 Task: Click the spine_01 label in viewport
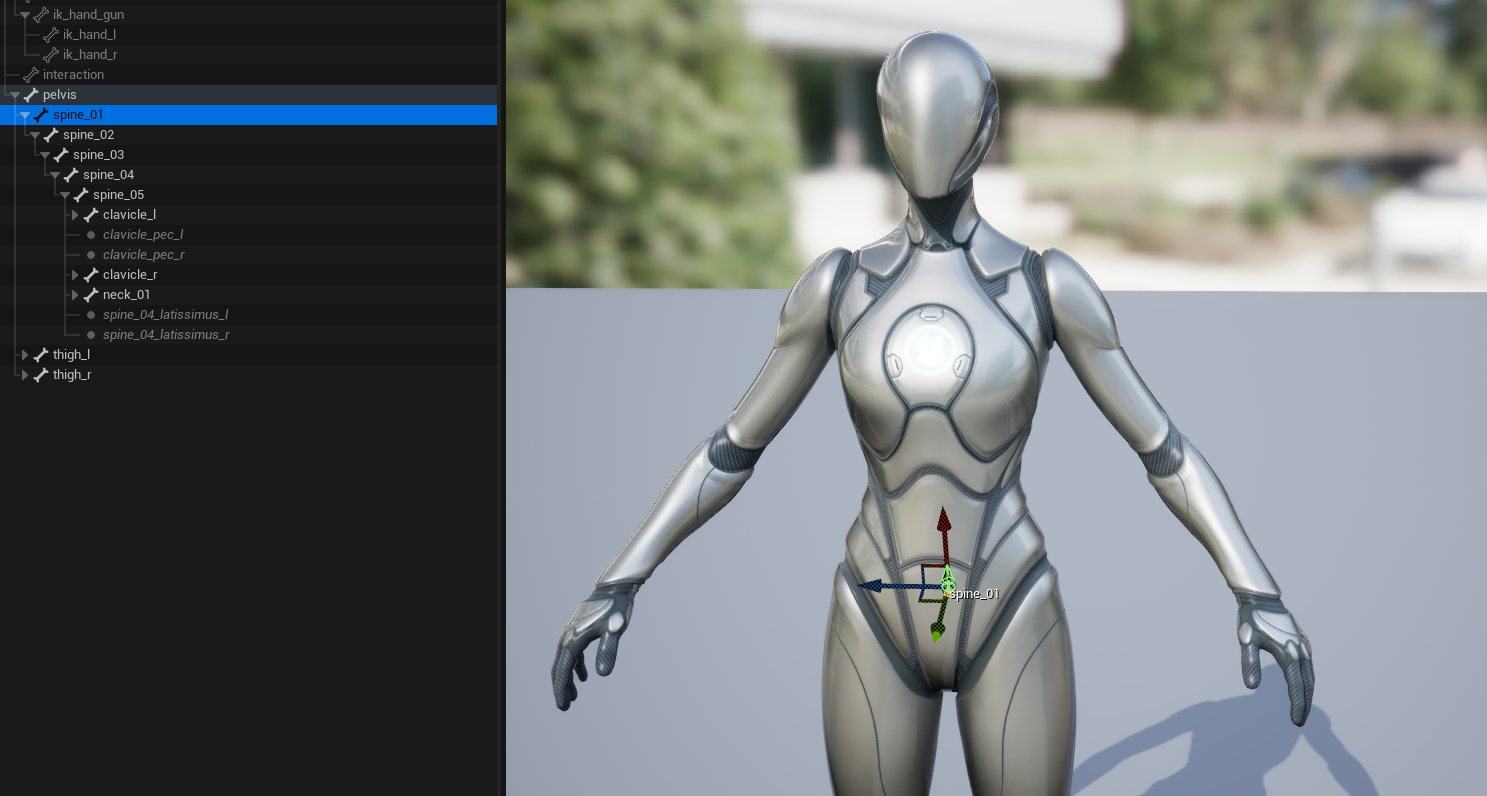974,594
